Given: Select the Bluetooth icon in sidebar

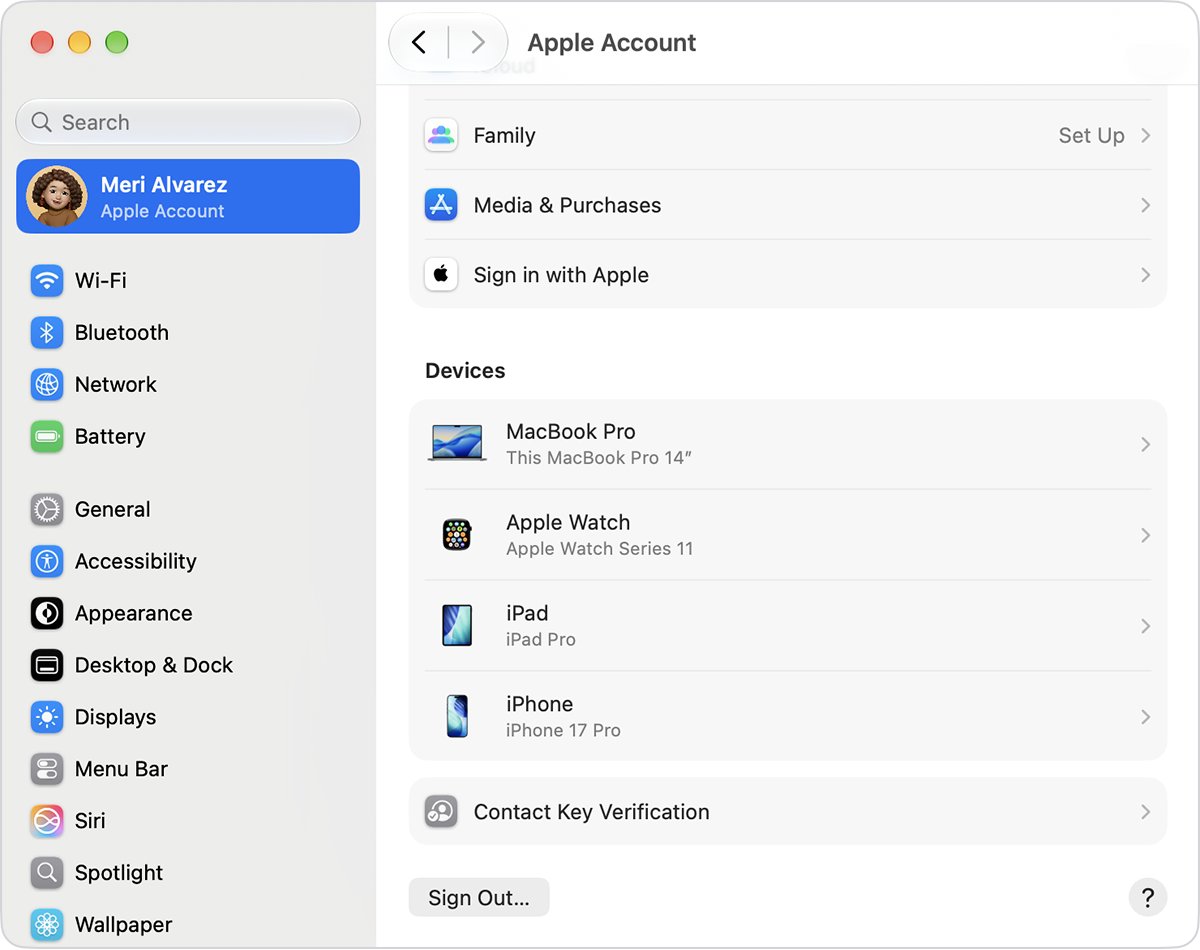Looking at the screenshot, I should (x=47, y=333).
